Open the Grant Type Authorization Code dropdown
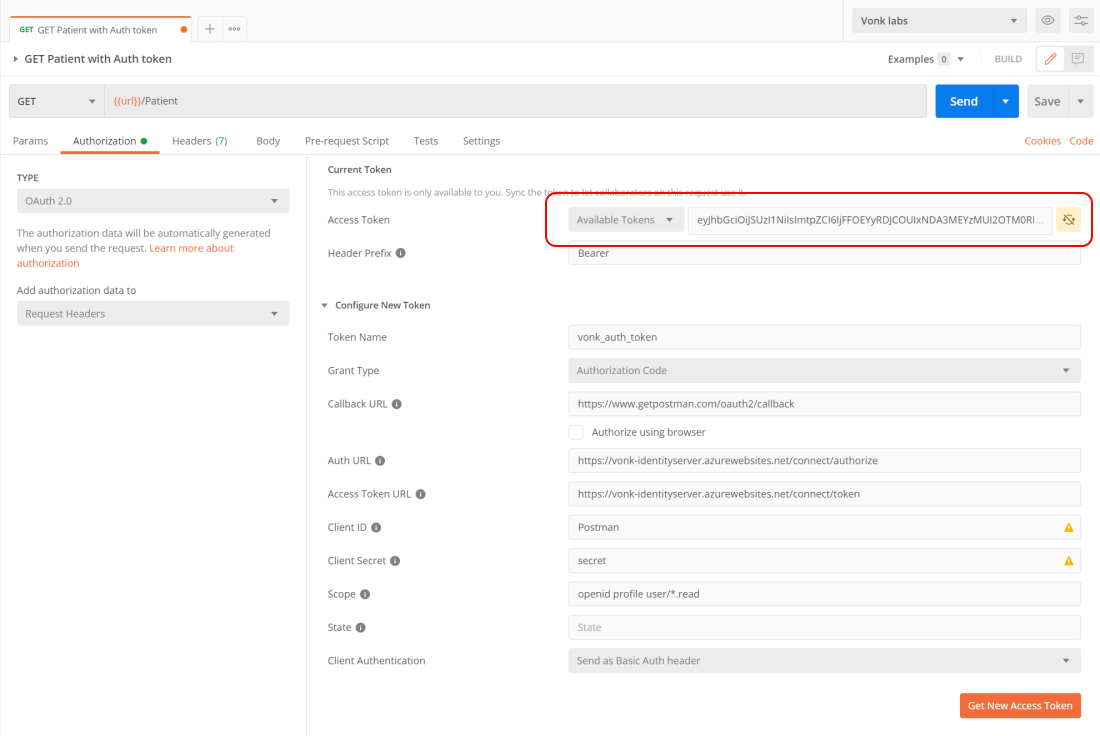 pyautogui.click(x=824, y=370)
